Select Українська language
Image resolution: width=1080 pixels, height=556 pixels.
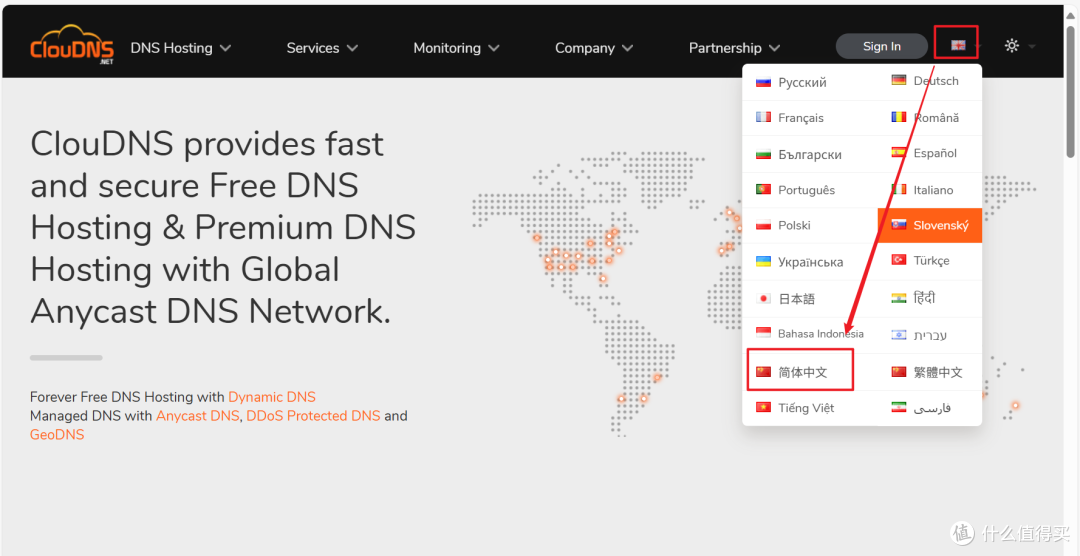pos(810,262)
